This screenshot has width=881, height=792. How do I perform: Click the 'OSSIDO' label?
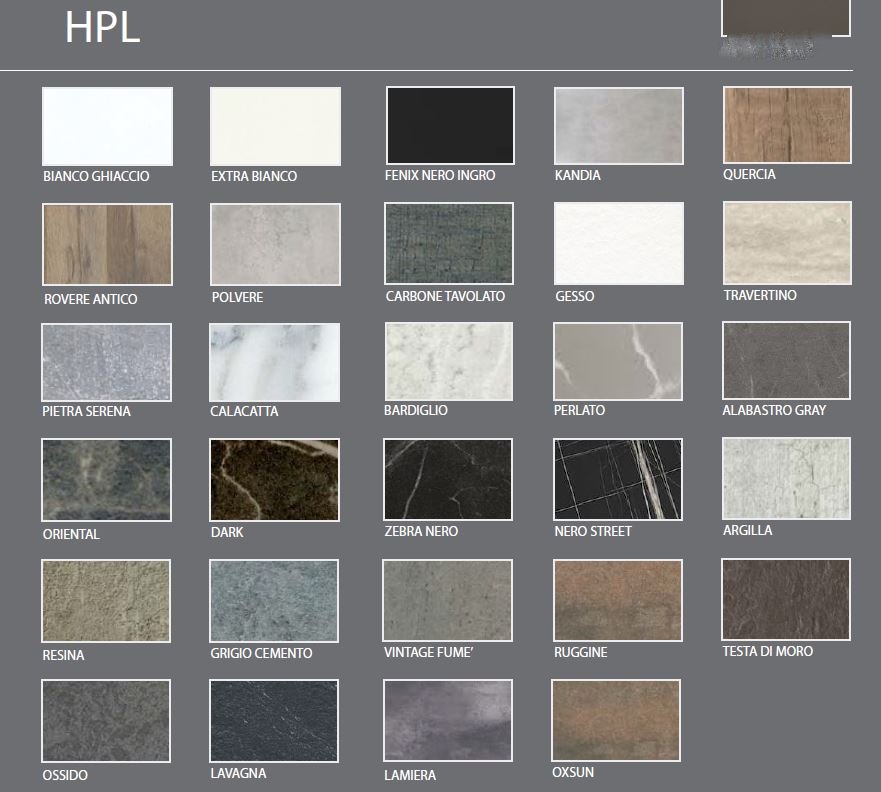[x=65, y=775]
